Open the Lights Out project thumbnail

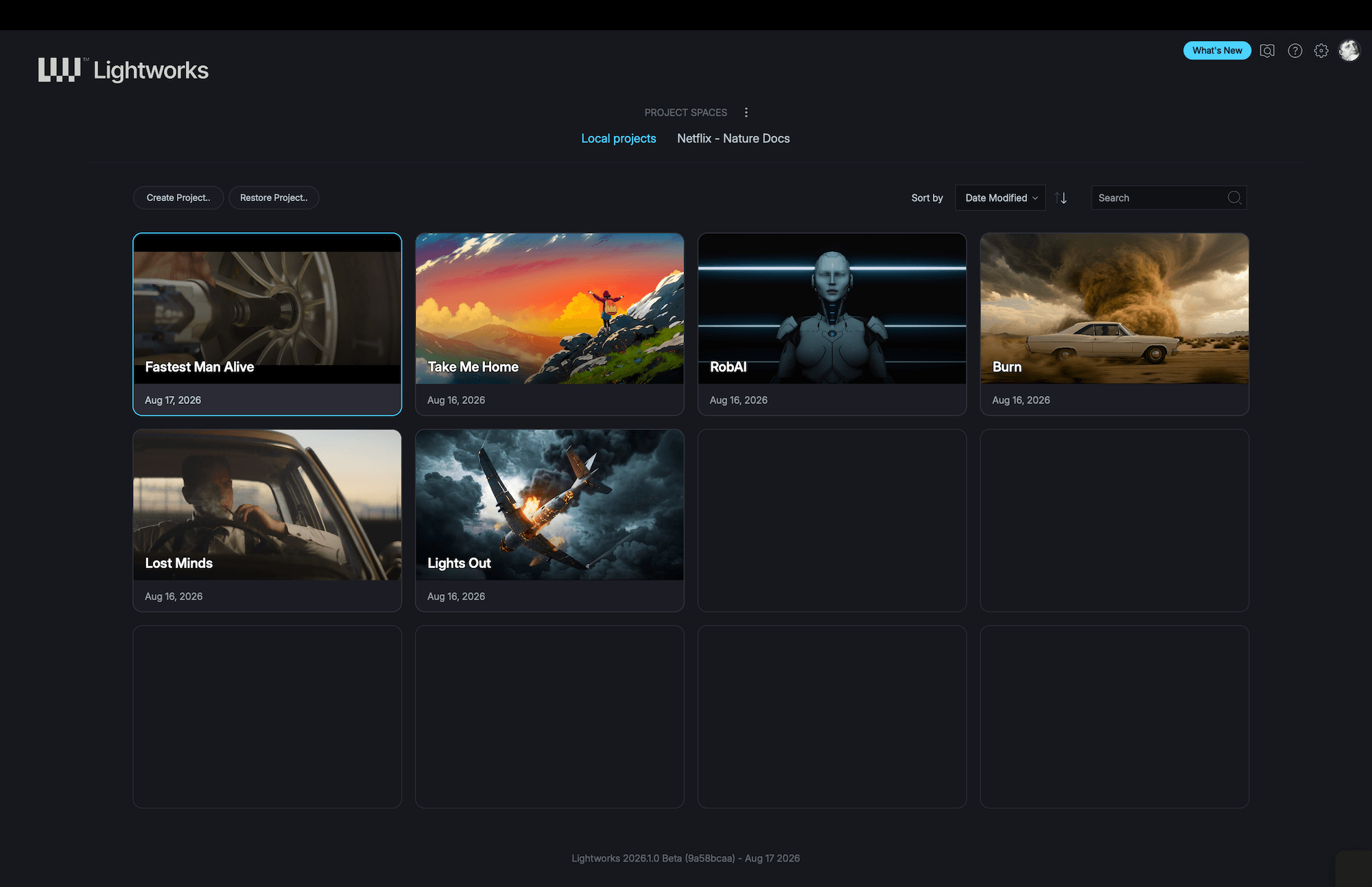[x=549, y=505]
